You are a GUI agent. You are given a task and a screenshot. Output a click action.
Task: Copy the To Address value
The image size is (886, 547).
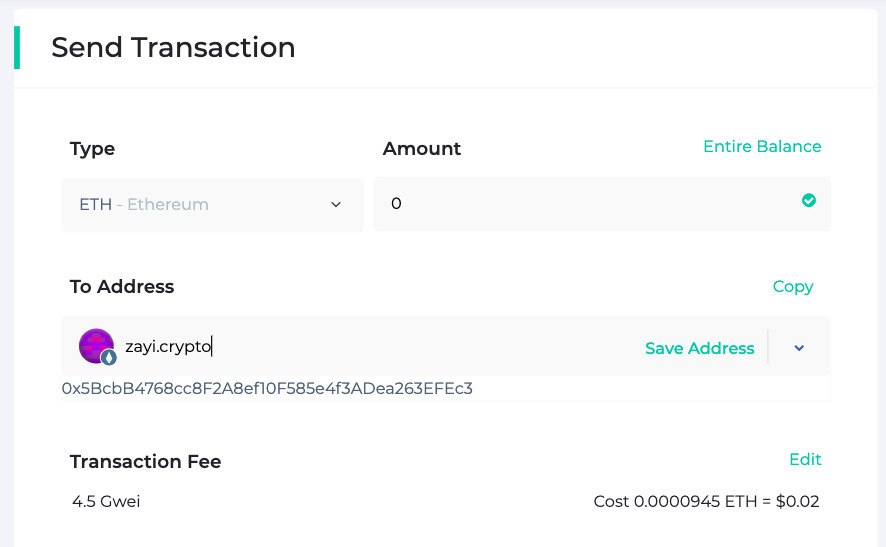pyautogui.click(x=793, y=286)
